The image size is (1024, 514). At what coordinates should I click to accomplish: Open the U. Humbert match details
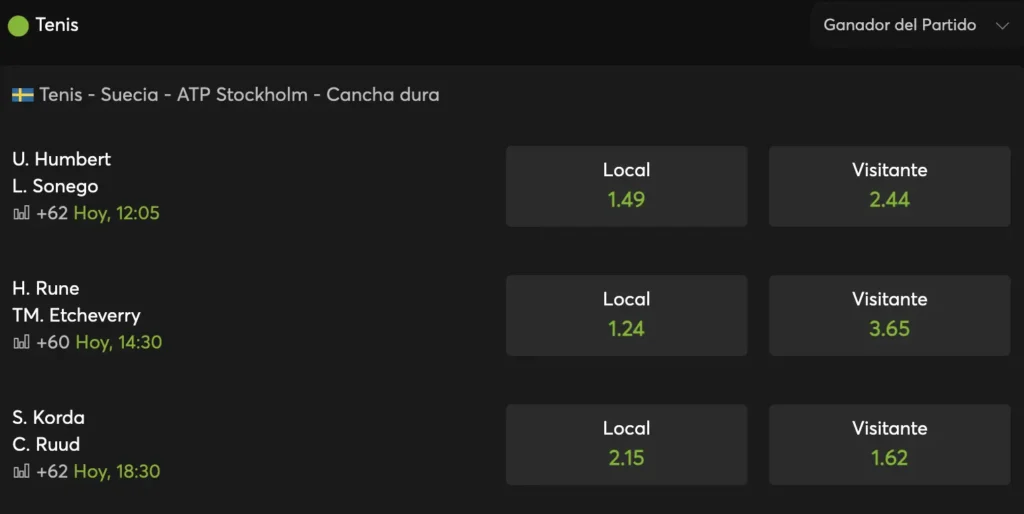point(61,159)
